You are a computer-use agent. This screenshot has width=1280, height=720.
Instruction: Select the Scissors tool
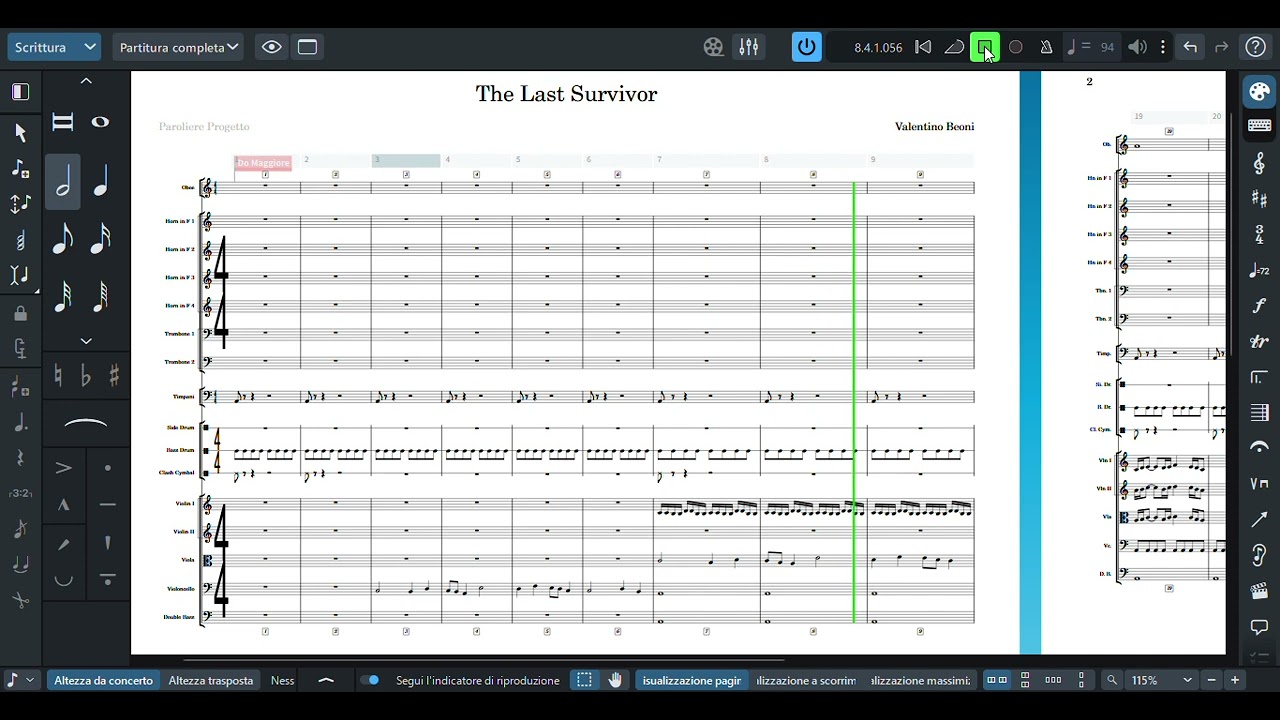click(x=20, y=601)
